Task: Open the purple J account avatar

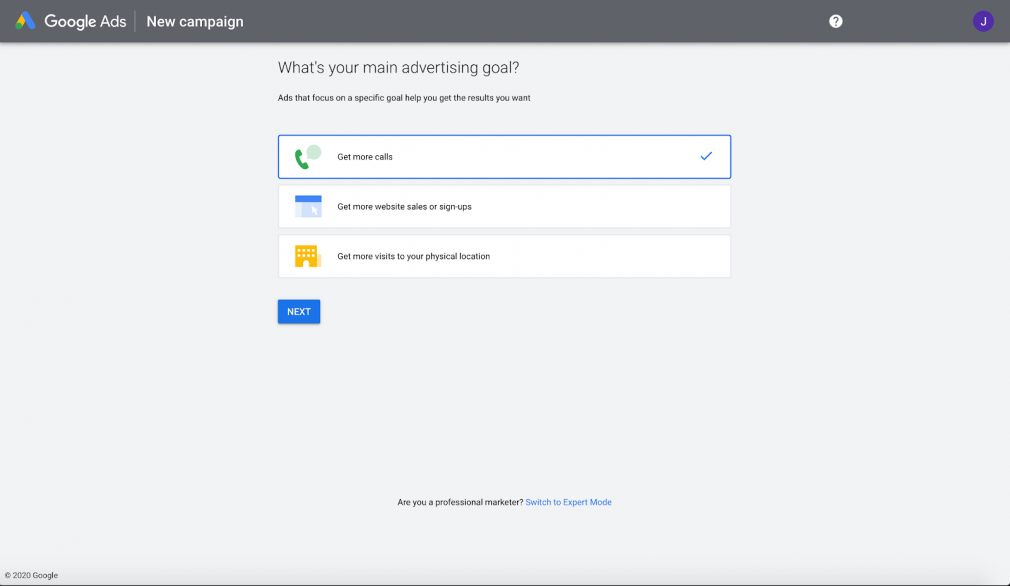Action: 983,21
